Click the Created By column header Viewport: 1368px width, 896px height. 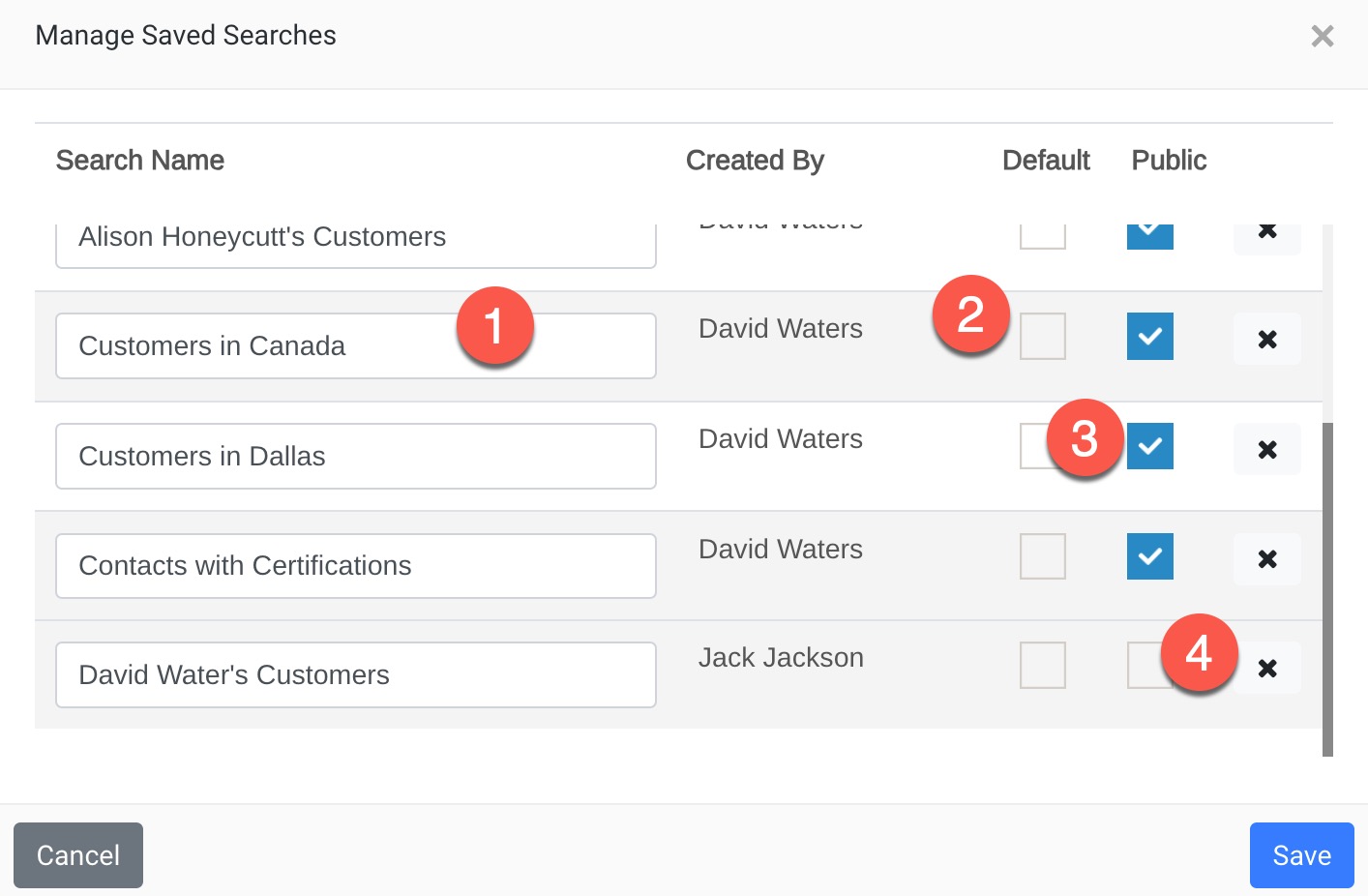pyautogui.click(x=755, y=160)
